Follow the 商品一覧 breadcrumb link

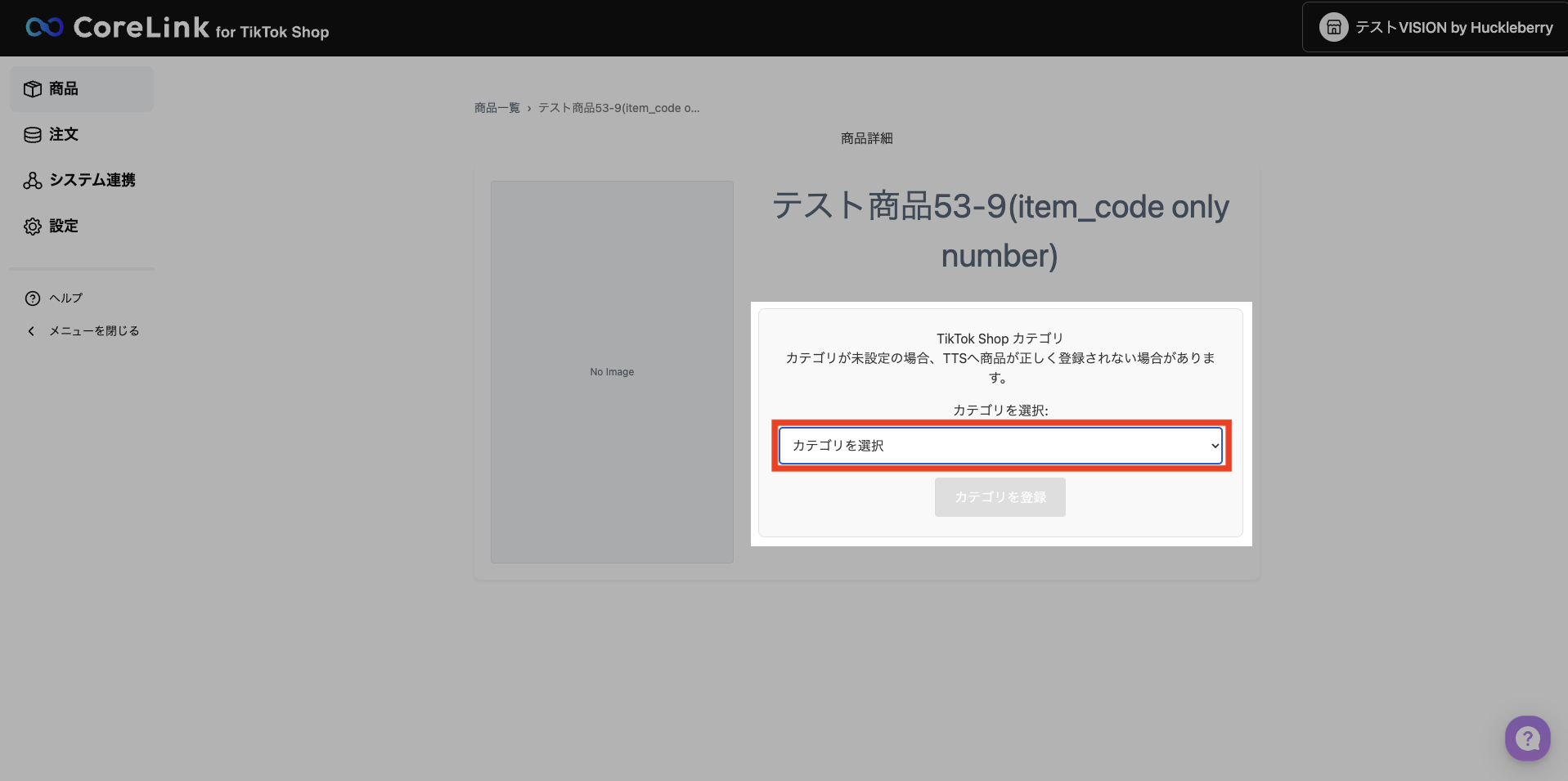497,108
